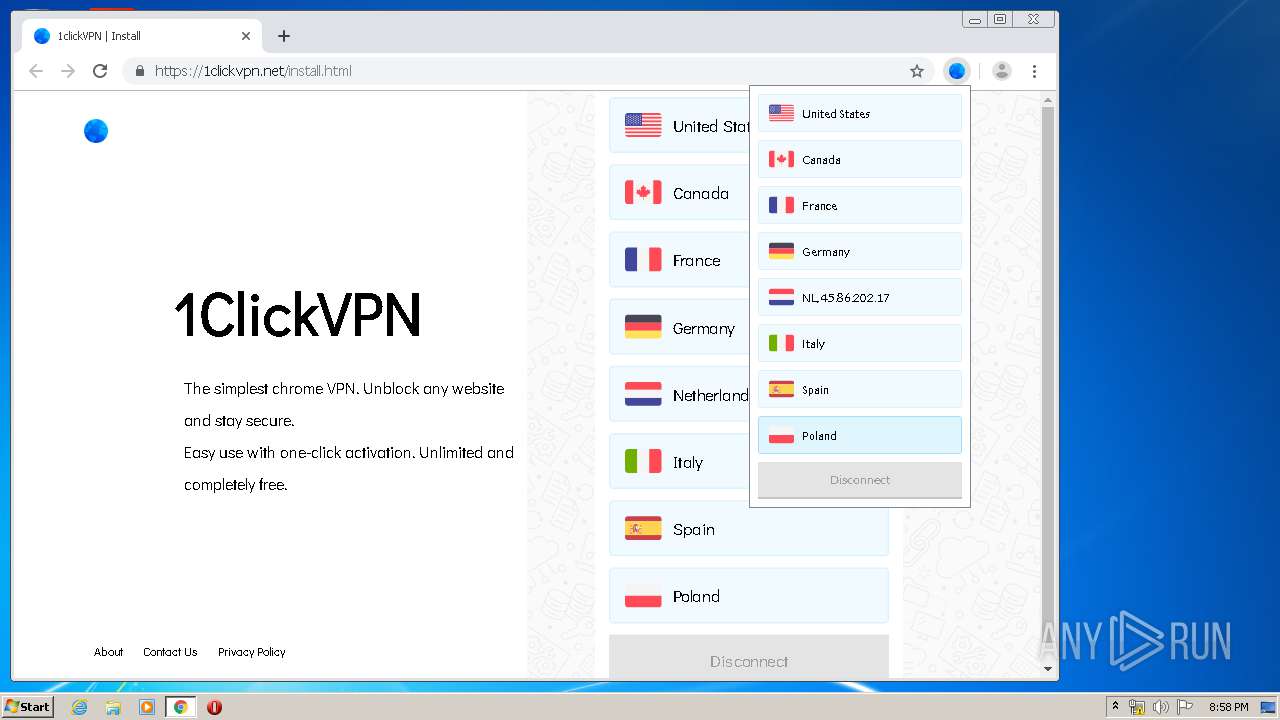The height and width of the screenshot is (720, 1280).
Task: Choose Spain on the web page list
Action: pos(749,529)
